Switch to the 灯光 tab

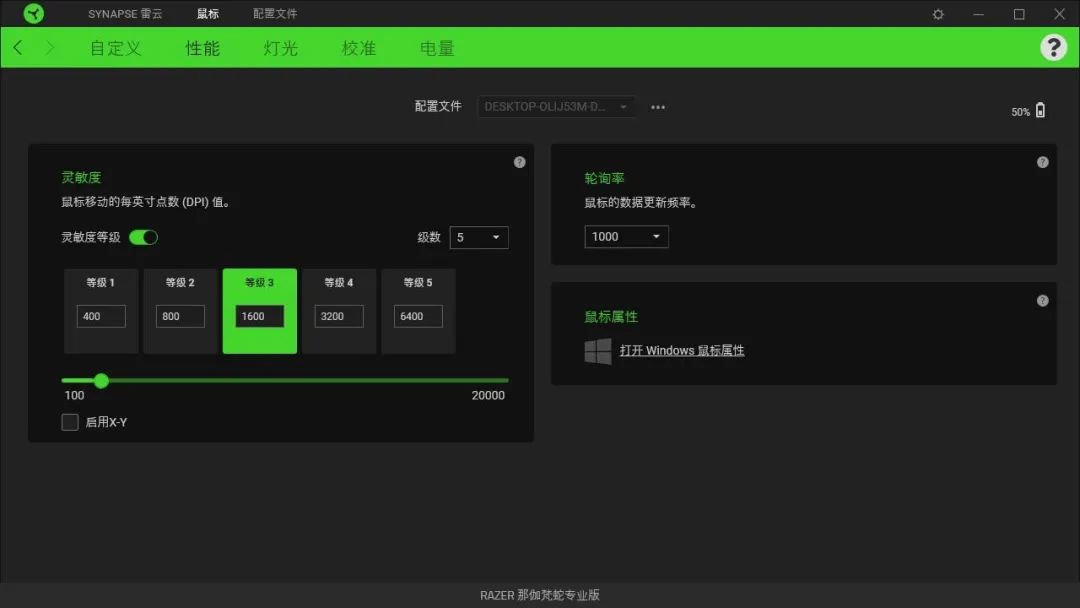[x=279, y=47]
